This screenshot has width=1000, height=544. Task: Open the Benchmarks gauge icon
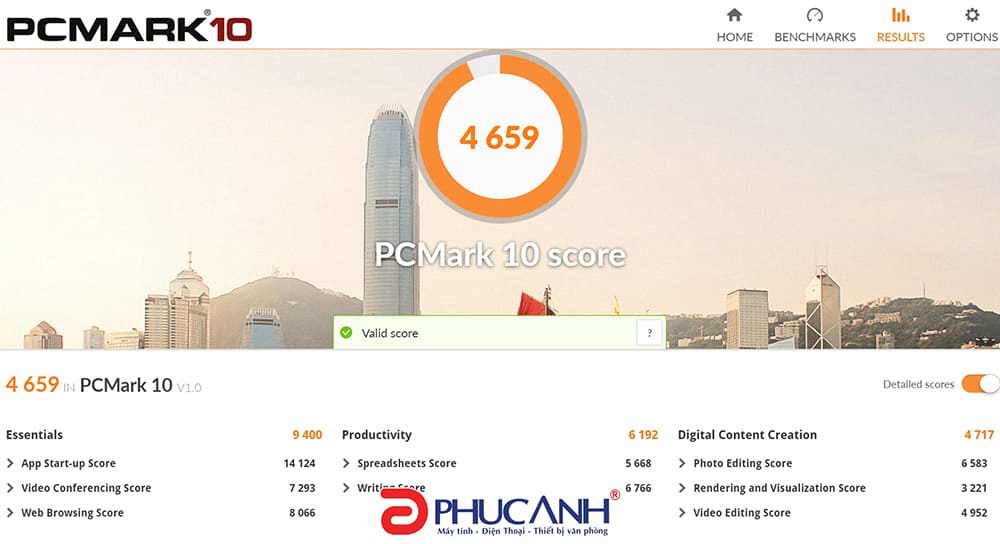[815, 15]
